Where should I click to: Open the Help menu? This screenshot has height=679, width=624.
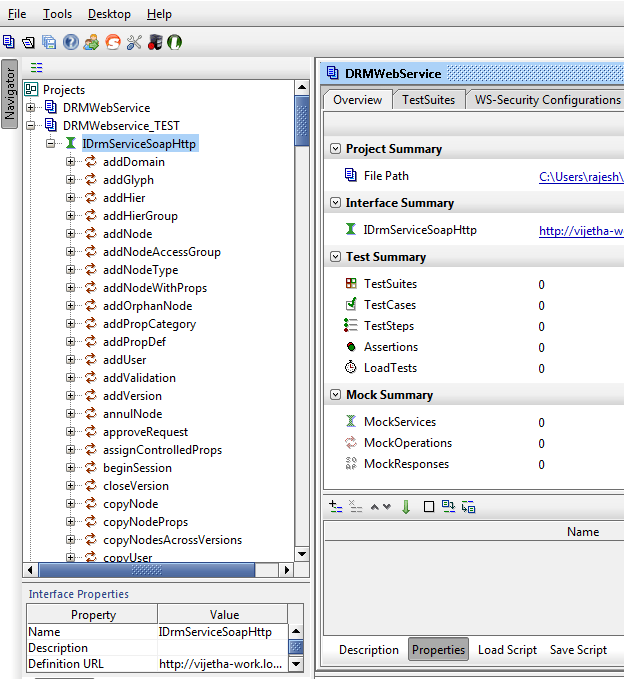click(x=159, y=14)
